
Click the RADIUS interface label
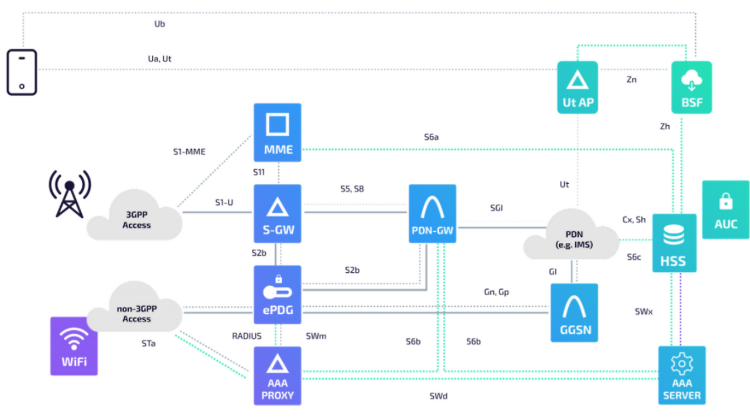[247, 336]
